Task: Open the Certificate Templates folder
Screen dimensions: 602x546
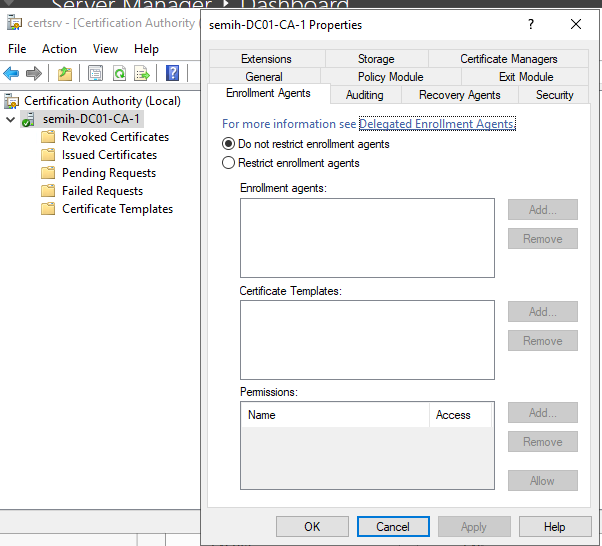Action: click(x=117, y=209)
